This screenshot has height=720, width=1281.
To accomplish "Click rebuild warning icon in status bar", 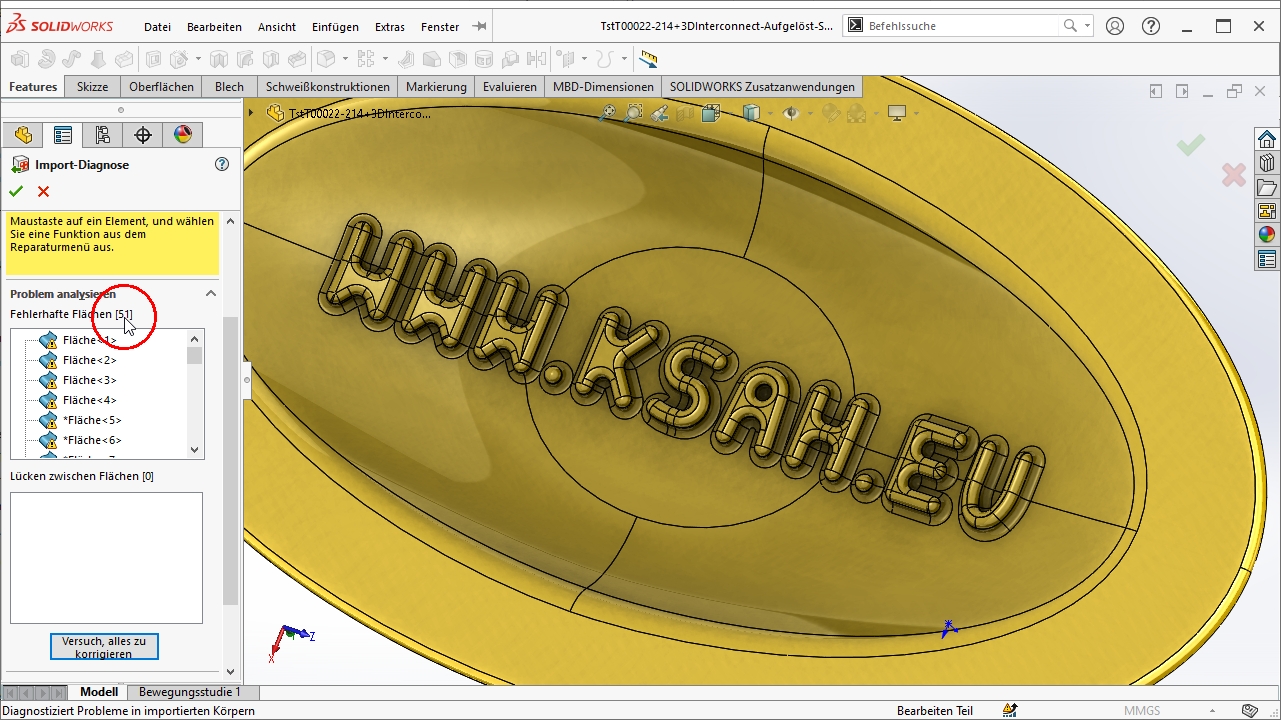I will [1011, 710].
